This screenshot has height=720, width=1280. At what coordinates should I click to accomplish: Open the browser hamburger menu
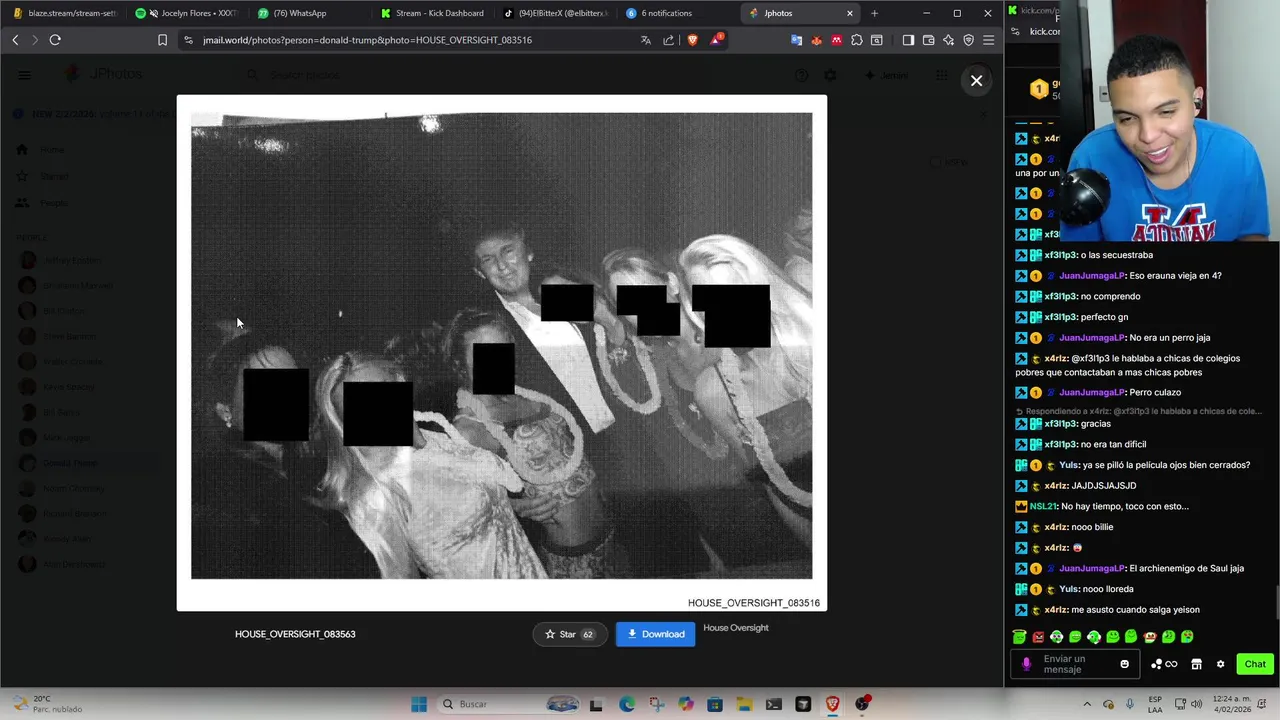coord(989,40)
